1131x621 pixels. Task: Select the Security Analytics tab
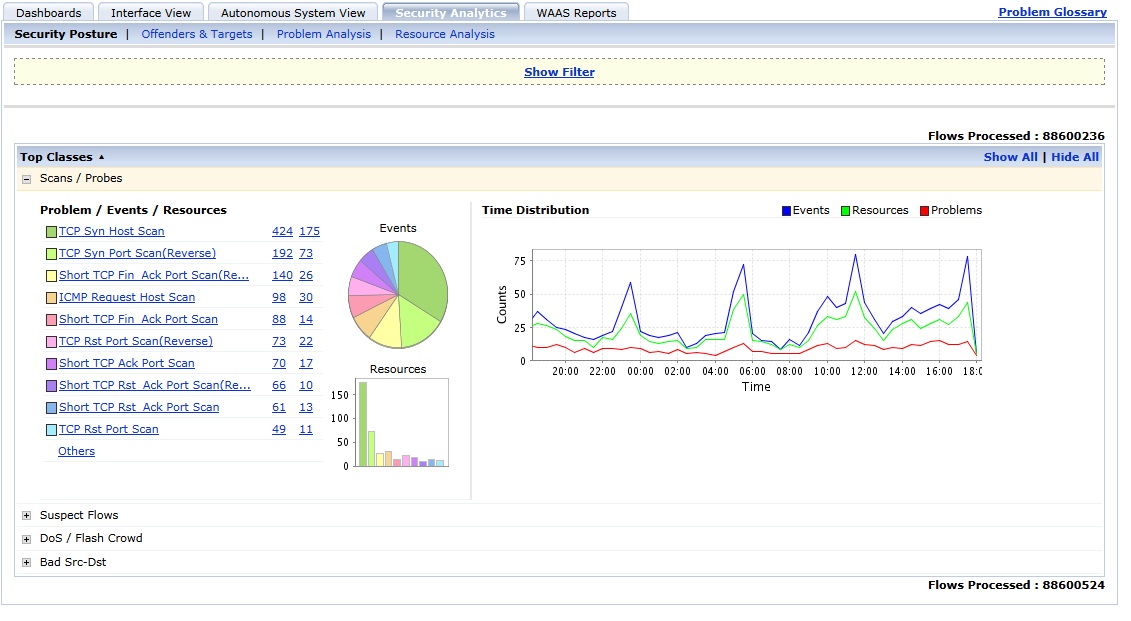451,12
